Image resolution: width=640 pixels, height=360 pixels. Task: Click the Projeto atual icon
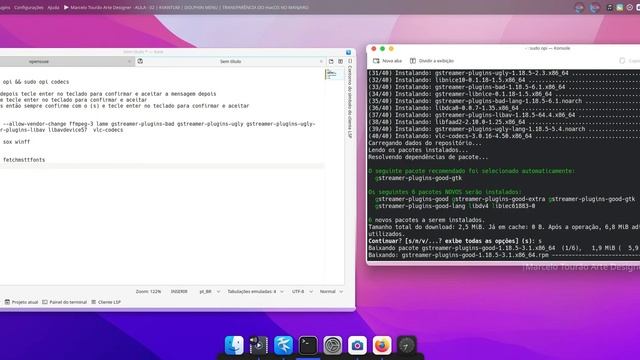click(x=7, y=302)
